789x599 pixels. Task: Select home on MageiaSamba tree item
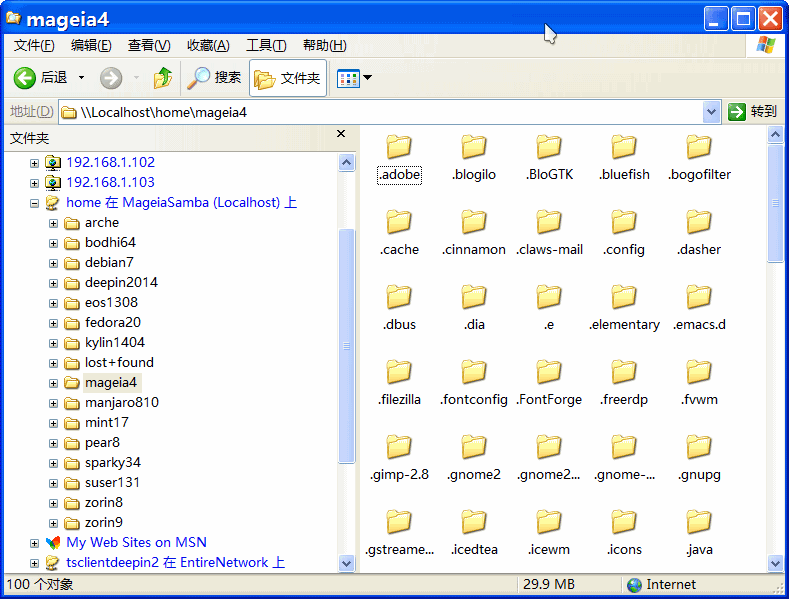181,202
